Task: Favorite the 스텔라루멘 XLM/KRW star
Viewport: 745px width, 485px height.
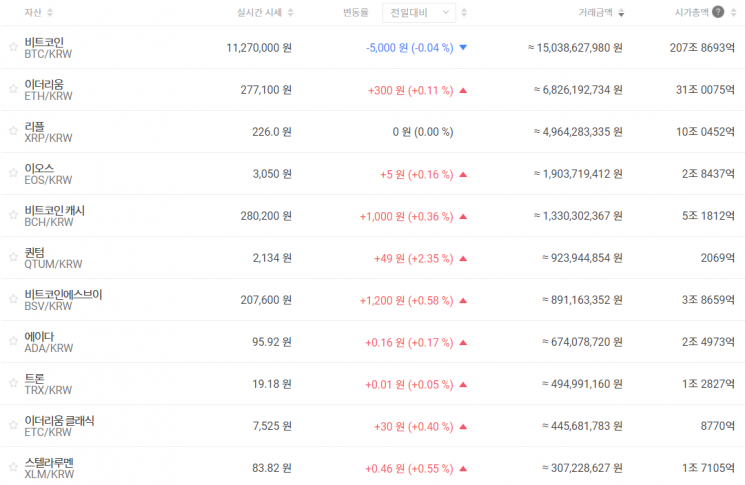Action: click(x=13, y=467)
